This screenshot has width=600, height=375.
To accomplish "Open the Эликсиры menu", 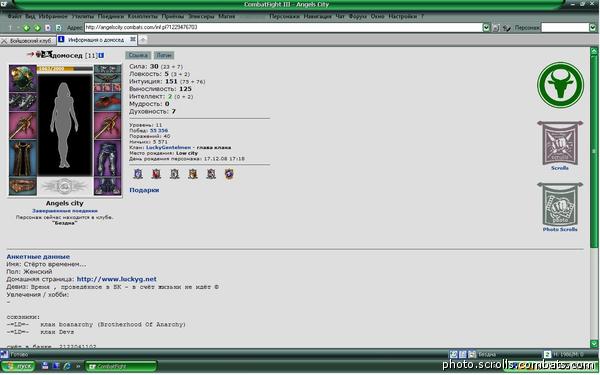I will 201,16.
